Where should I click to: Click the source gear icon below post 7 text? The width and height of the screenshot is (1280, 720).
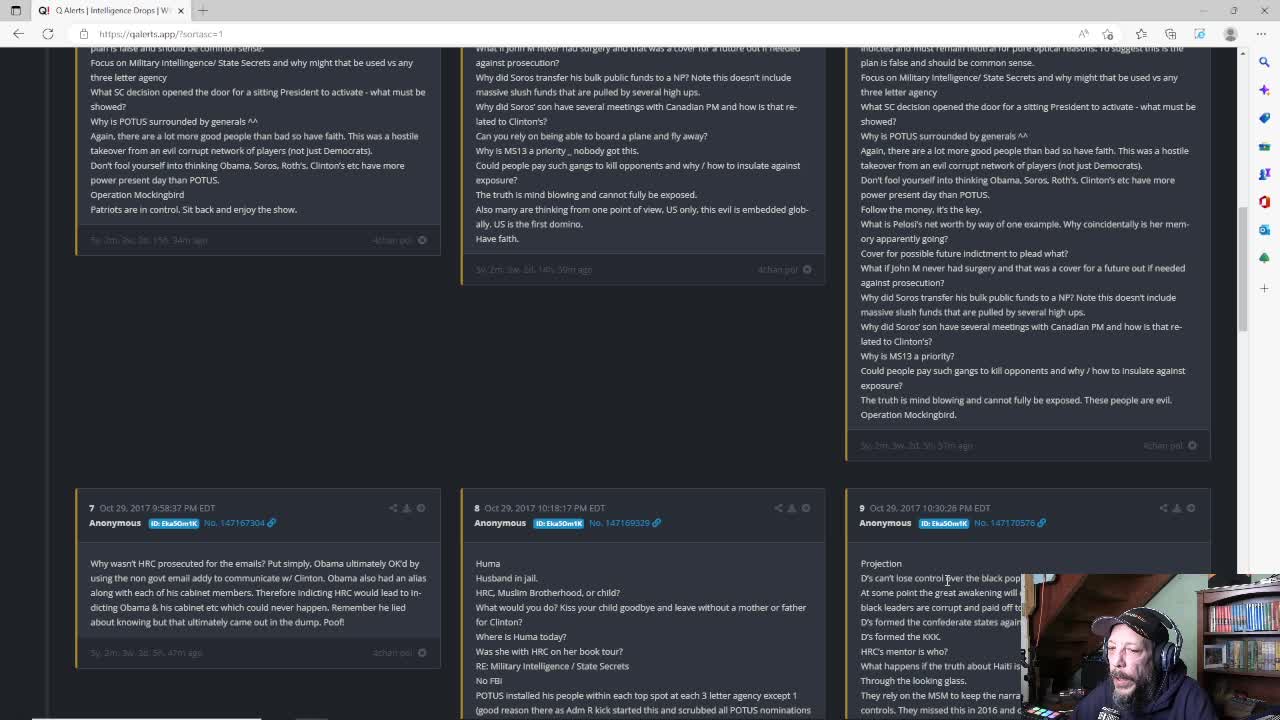pyautogui.click(x=422, y=652)
